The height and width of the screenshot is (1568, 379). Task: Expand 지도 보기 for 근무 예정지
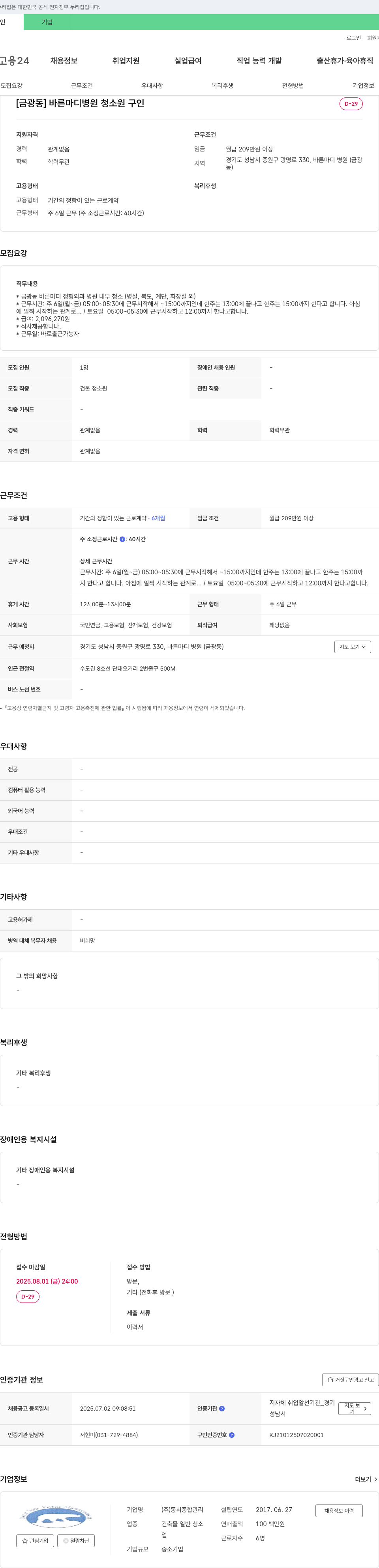click(x=352, y=647)
